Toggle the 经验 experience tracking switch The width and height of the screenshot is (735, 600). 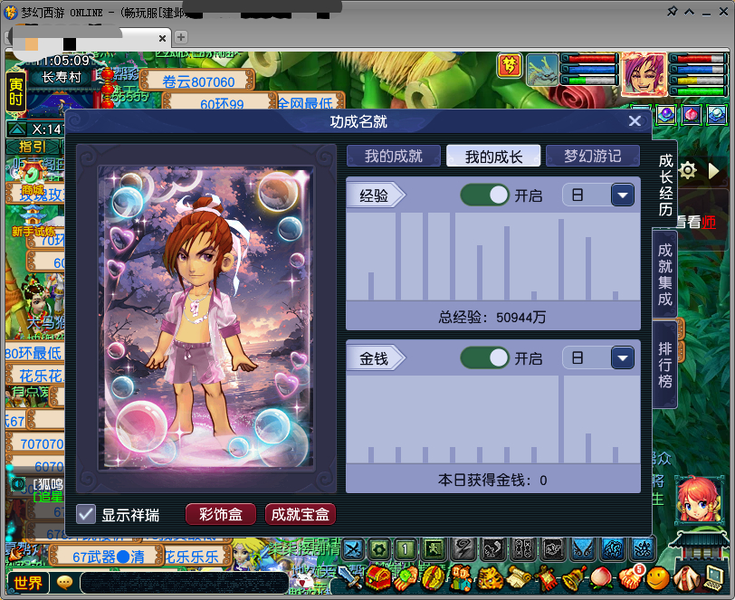pos(485,195)
